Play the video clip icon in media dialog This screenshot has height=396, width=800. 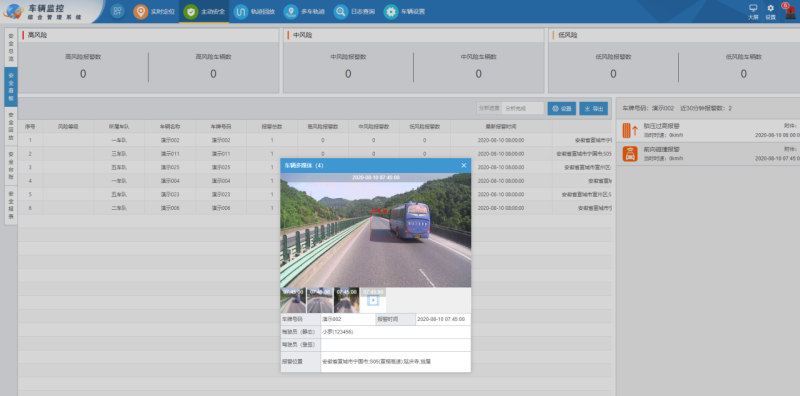pos(373,301)
